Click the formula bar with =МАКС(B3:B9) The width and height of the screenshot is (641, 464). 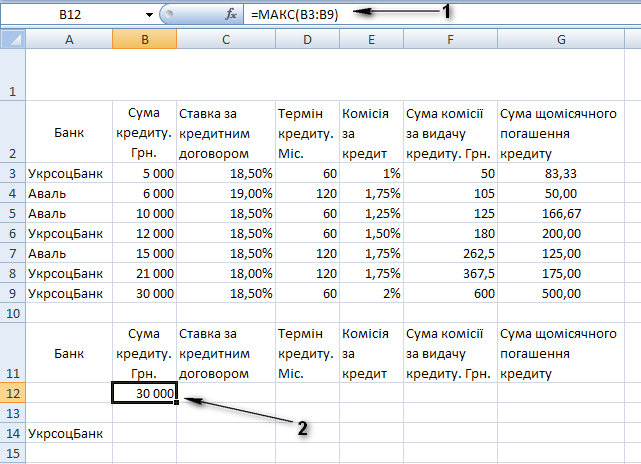point(442,15)
